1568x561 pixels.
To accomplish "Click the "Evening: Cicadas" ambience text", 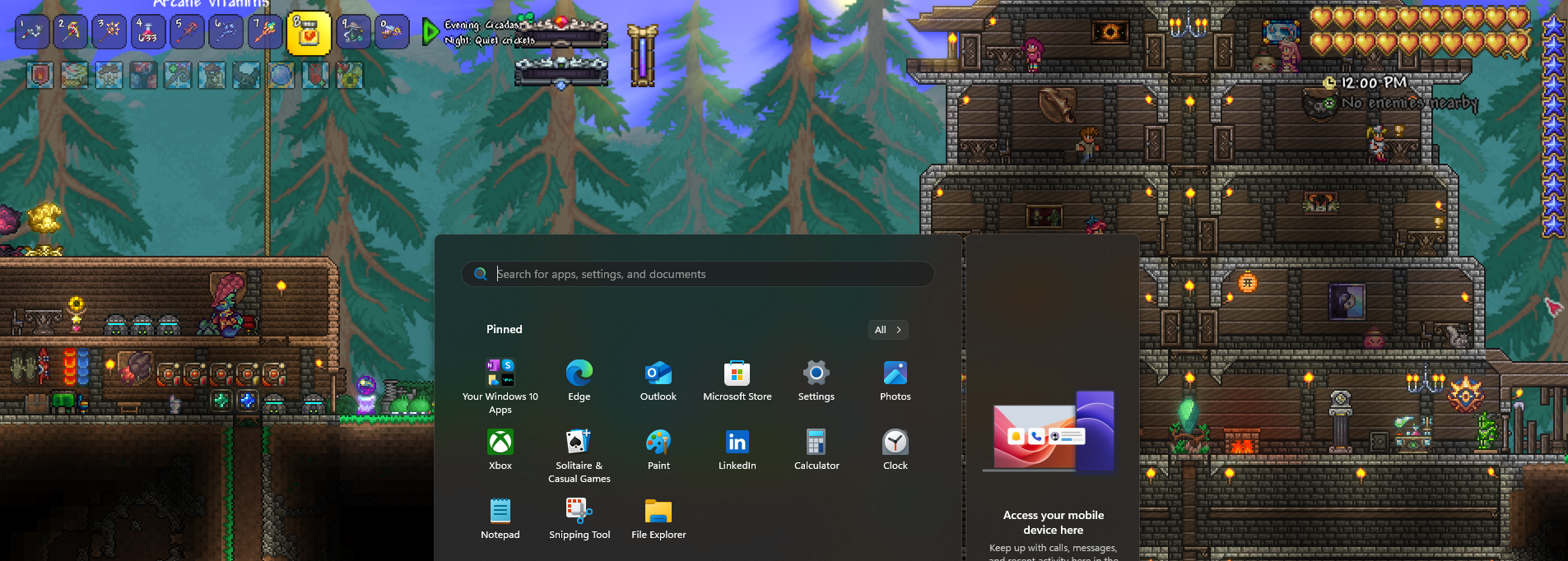I will [x=482, y=25].
